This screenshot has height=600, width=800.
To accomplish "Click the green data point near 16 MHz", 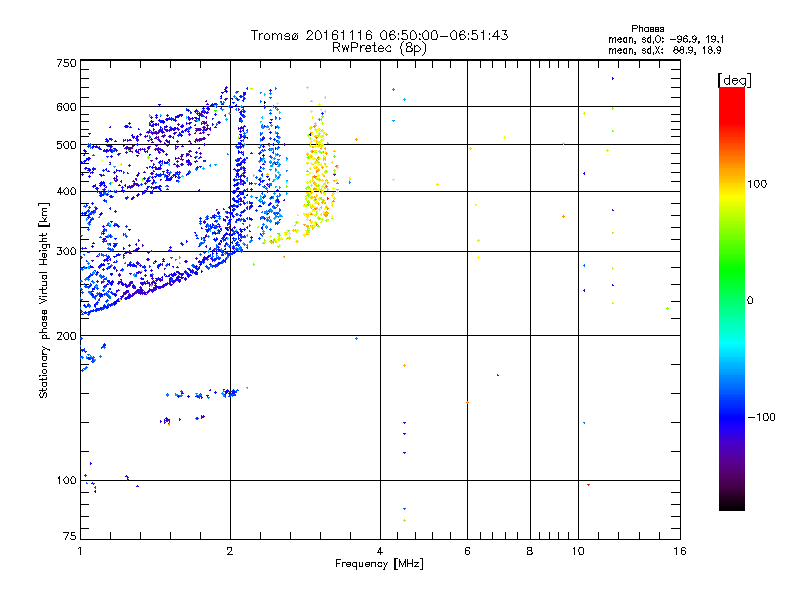I will pos(667,309).
